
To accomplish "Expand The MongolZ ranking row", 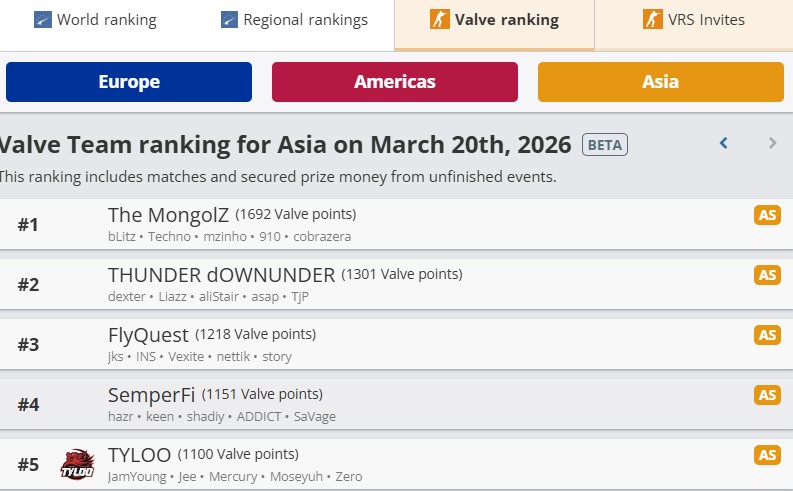I will pos(400,224).
